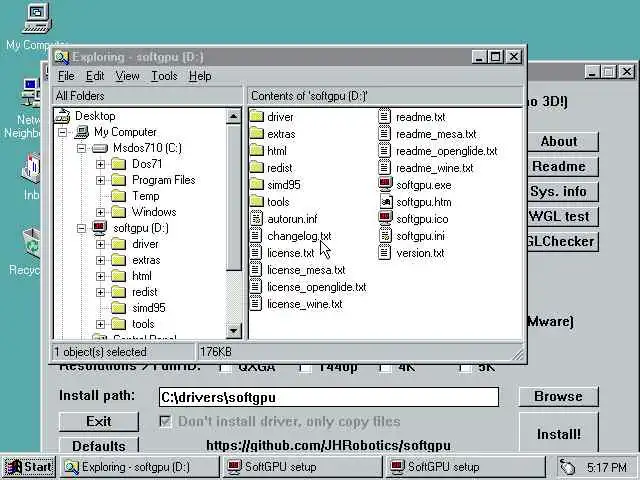
Task: Open the File menu
Action: tap(66, 76)
